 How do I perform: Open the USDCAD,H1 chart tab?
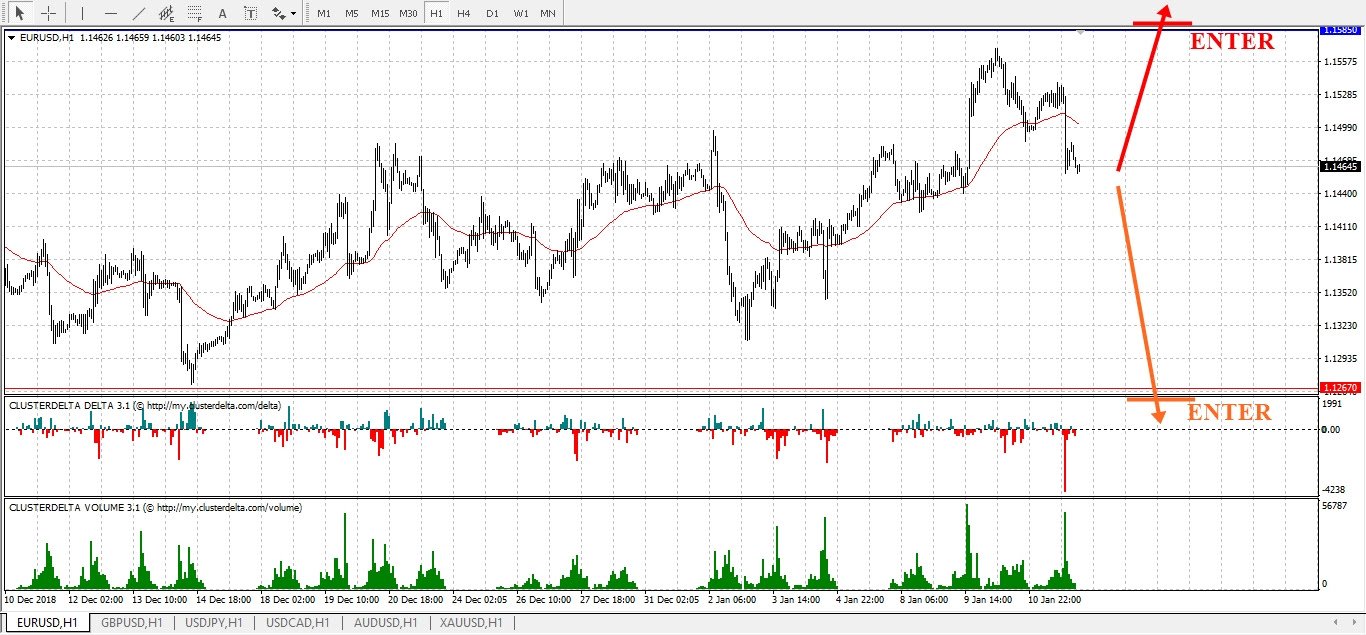click(297, 623)
